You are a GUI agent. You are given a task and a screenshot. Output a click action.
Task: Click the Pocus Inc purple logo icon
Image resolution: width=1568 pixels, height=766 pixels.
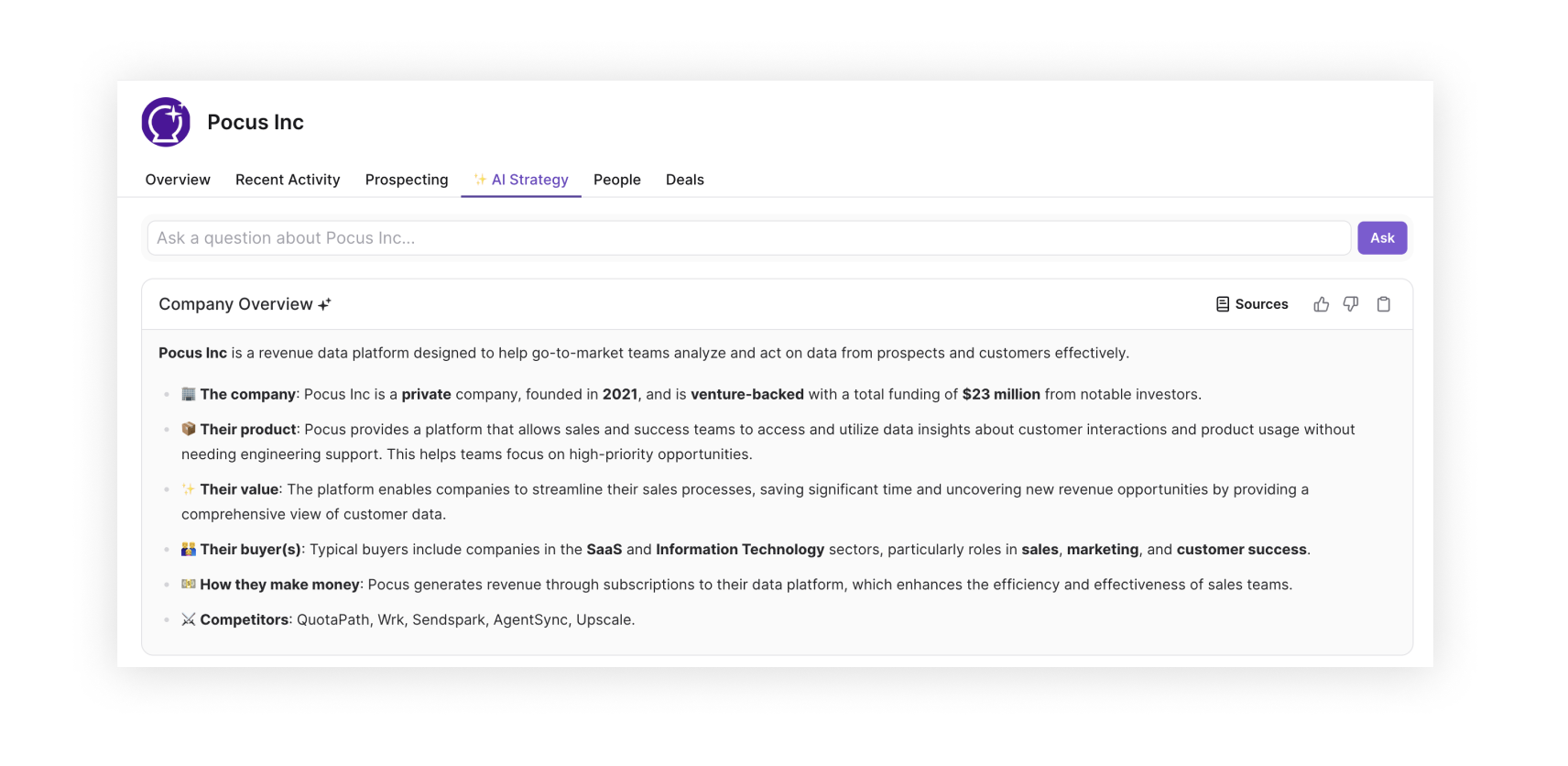pos(166,122)
